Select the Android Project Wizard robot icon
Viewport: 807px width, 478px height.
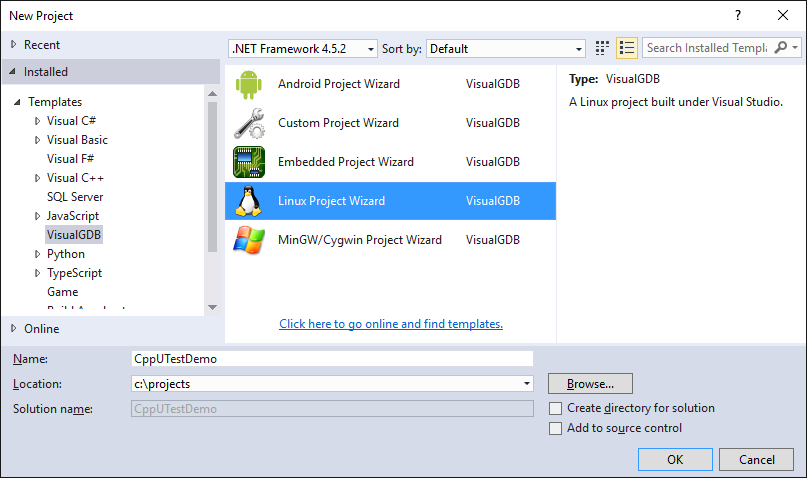tap(249, 84)
